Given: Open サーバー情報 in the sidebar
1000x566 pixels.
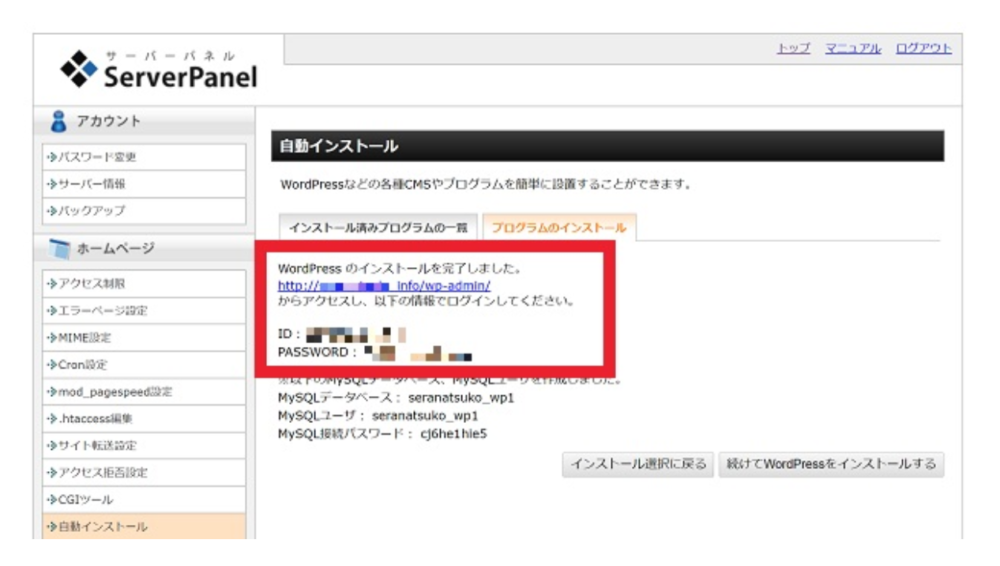Looking at the screenshot, I should pyautogui.click(x=144, y=184).
